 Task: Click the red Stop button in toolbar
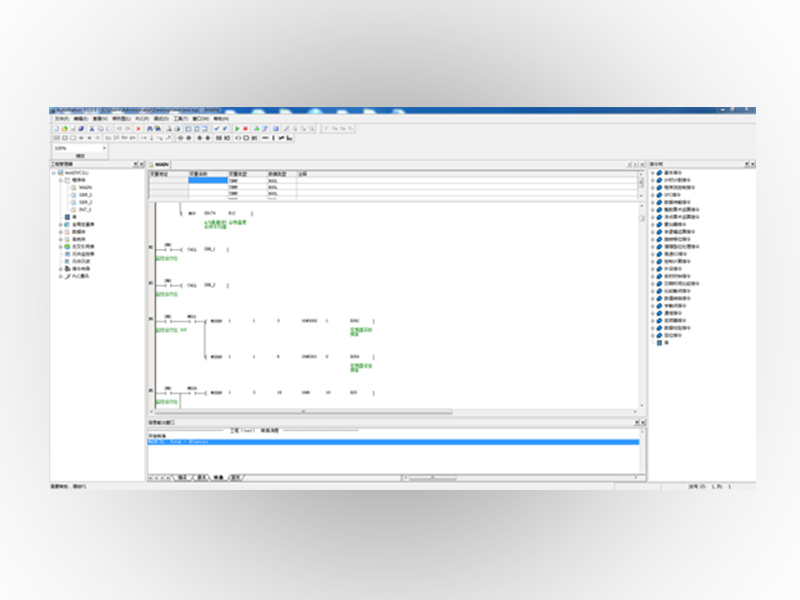[245, 129]
